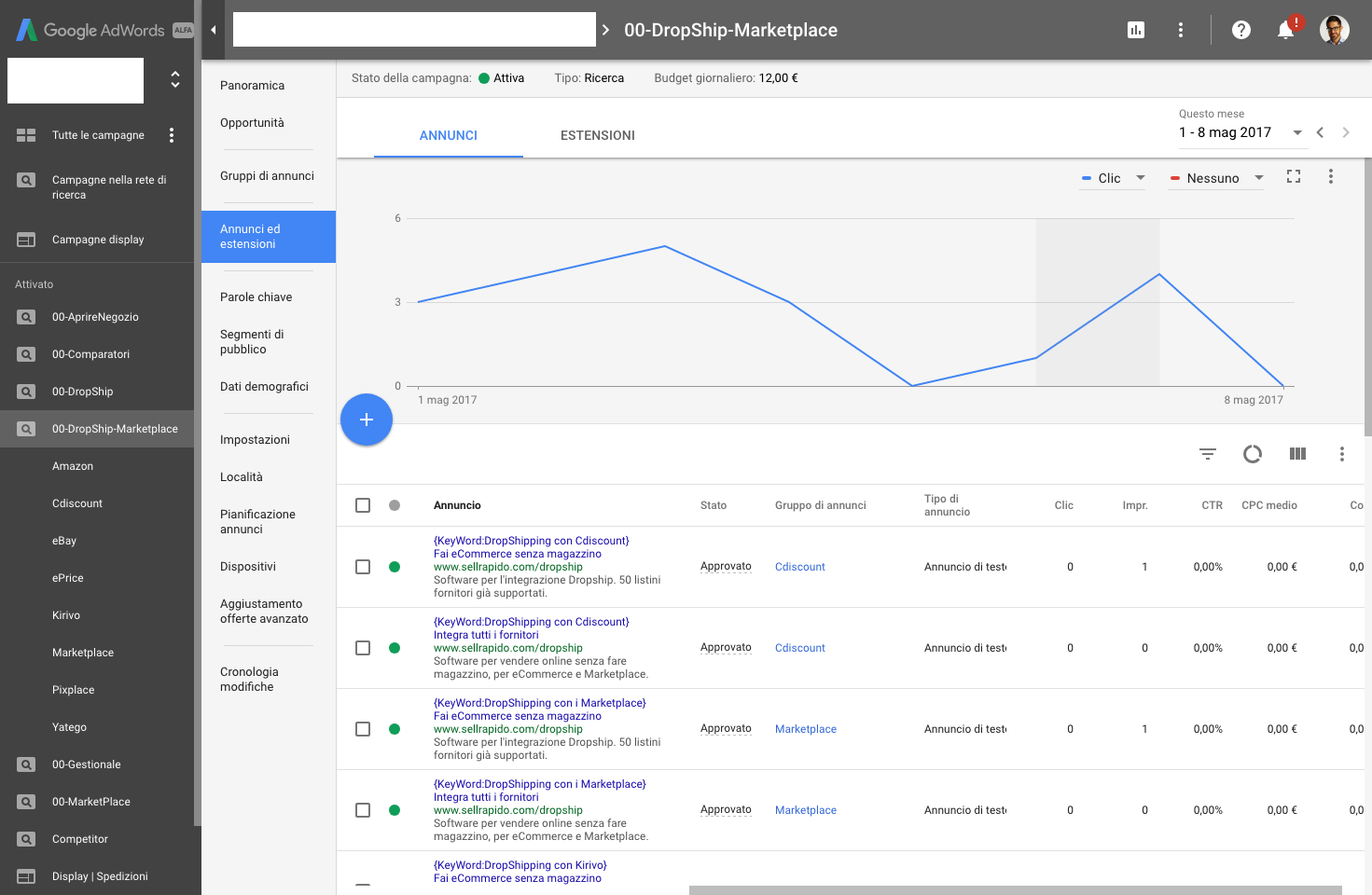Open the Marketplace link in third row
This screenshot has width=1372, height=895.
coord(806,729)
